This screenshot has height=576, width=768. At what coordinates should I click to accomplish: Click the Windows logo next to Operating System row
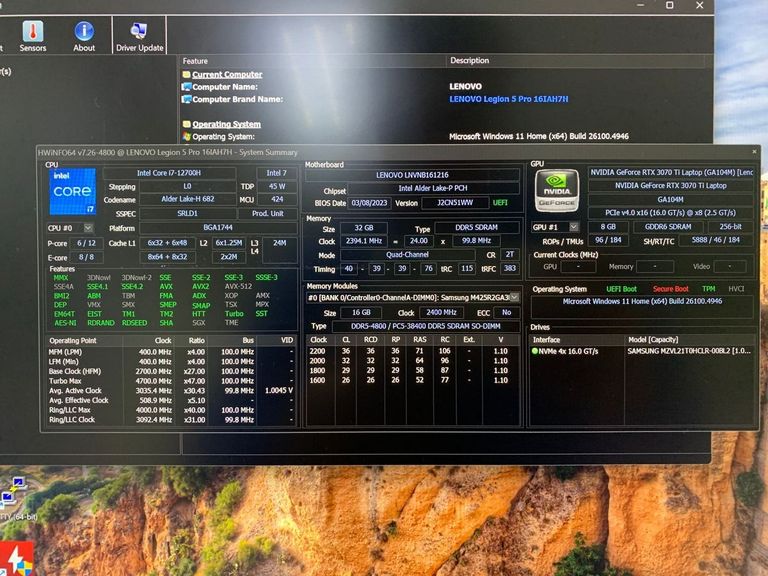pyautogui.click(x=186, y=136)
